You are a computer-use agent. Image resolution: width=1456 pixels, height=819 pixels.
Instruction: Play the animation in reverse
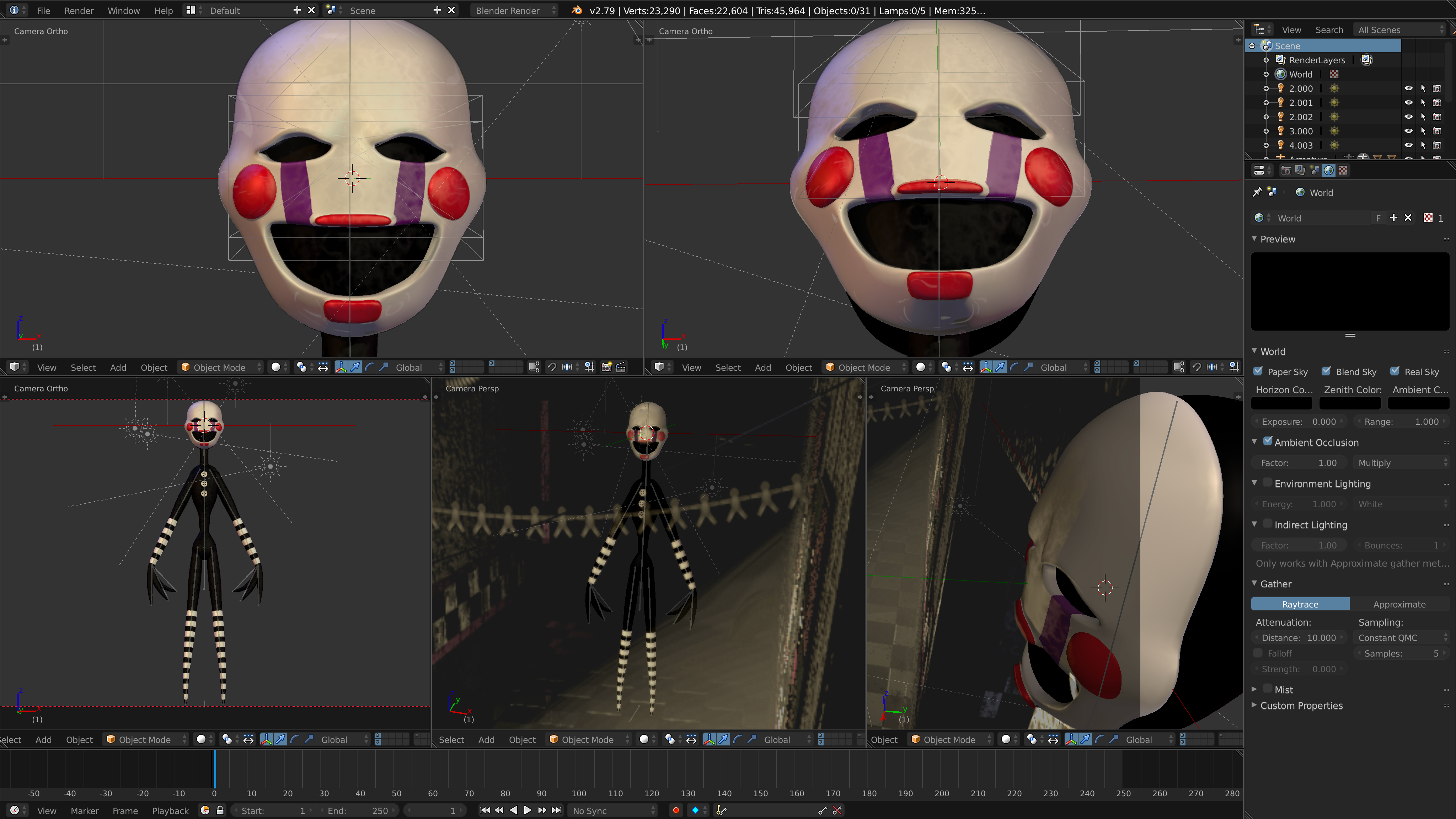click(x=513, y=810)
